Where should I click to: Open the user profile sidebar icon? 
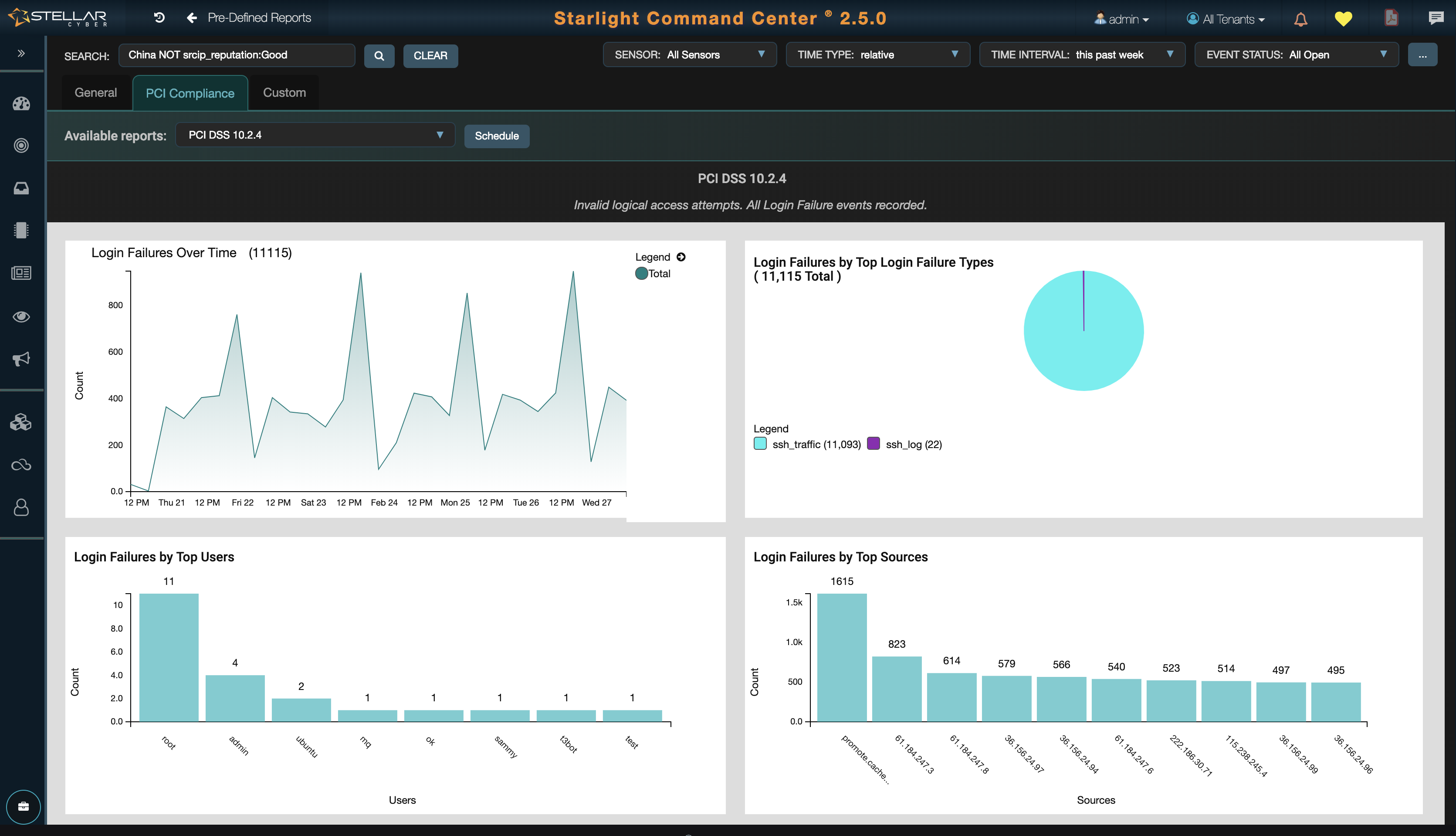point(21,507)
